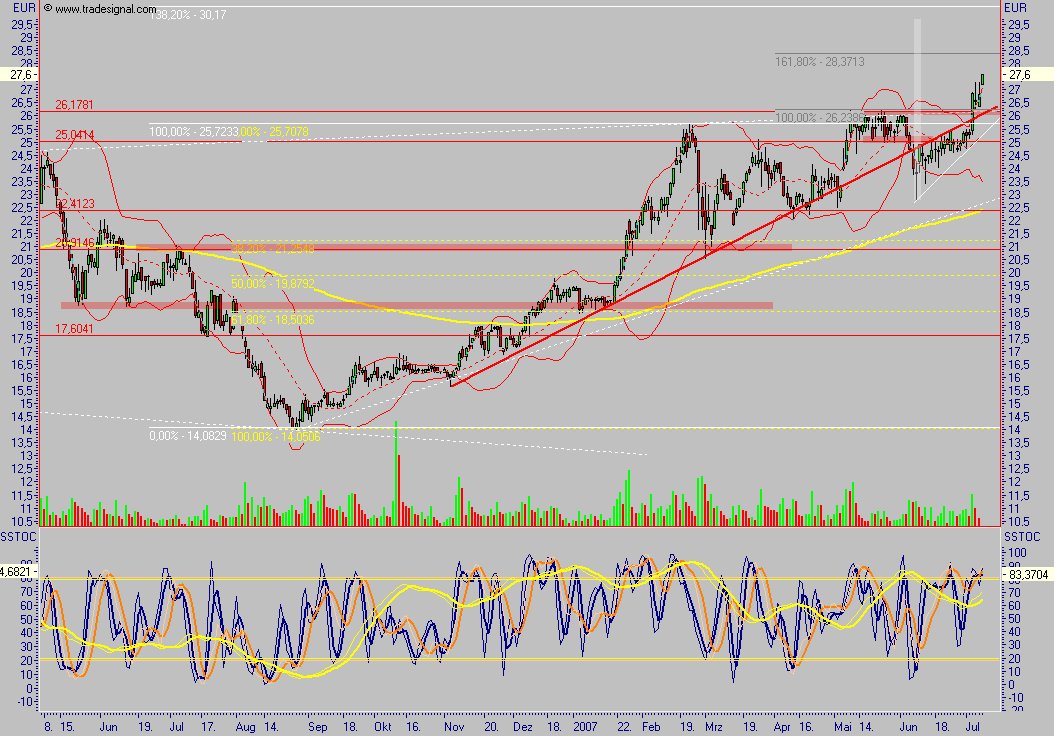Click the red 22,4123 level label
The image size is (1054, 736).
75,204
